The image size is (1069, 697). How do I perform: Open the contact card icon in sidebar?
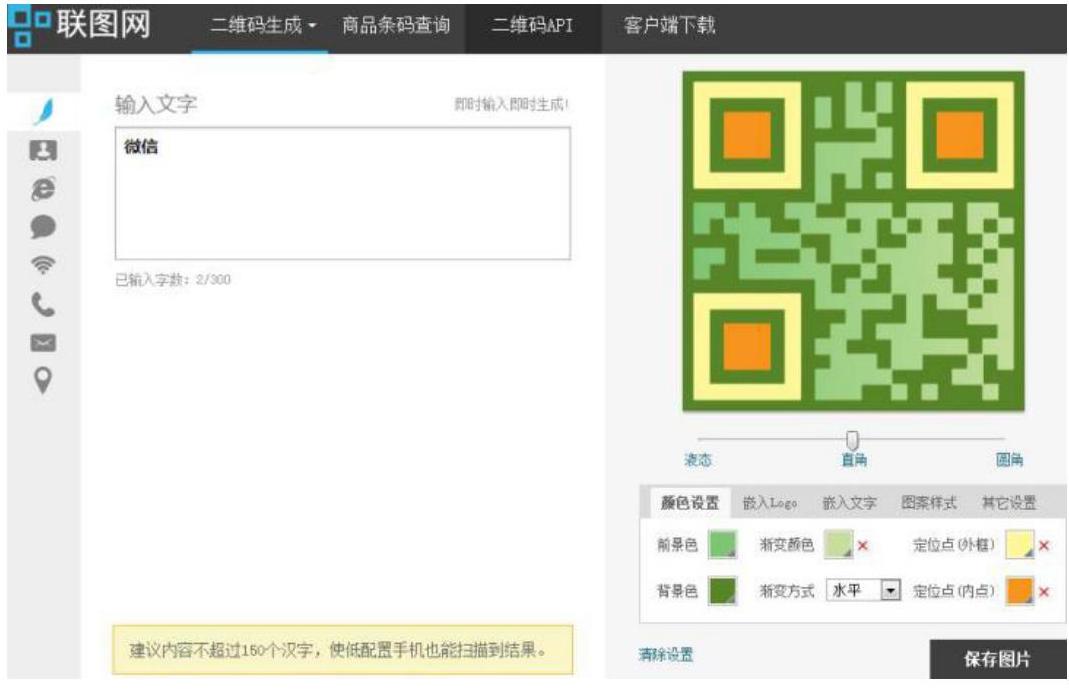pyautogui.click(x=43, y=150)
